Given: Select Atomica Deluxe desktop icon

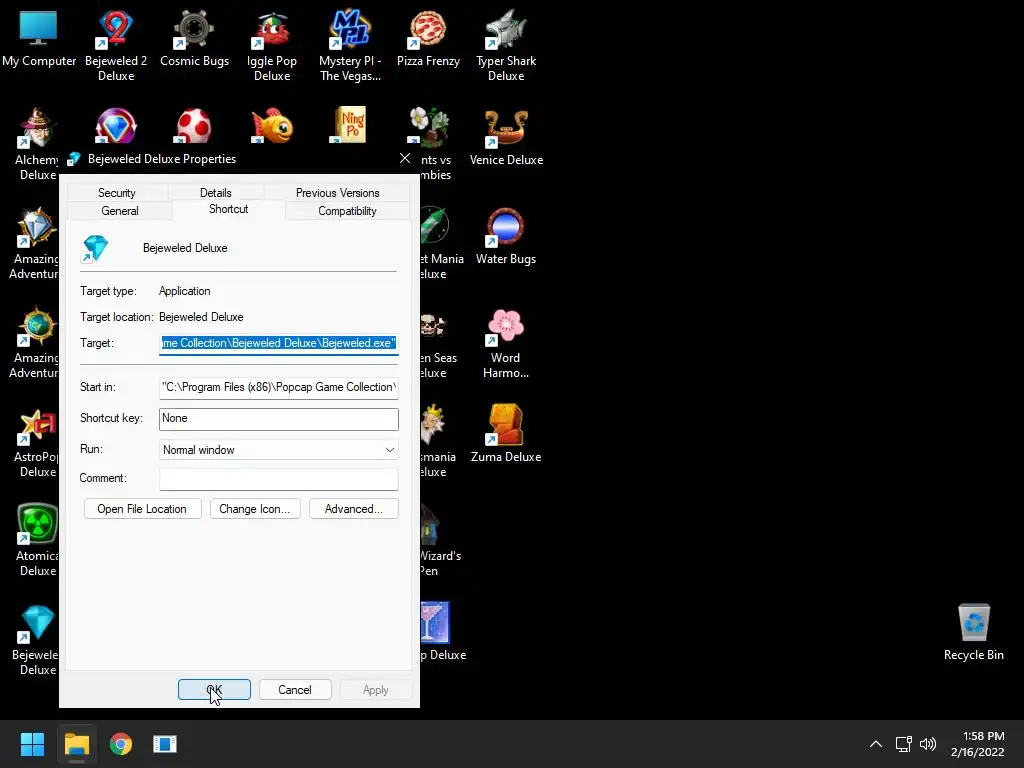Looking at the screenshot, I should point(37,524).
